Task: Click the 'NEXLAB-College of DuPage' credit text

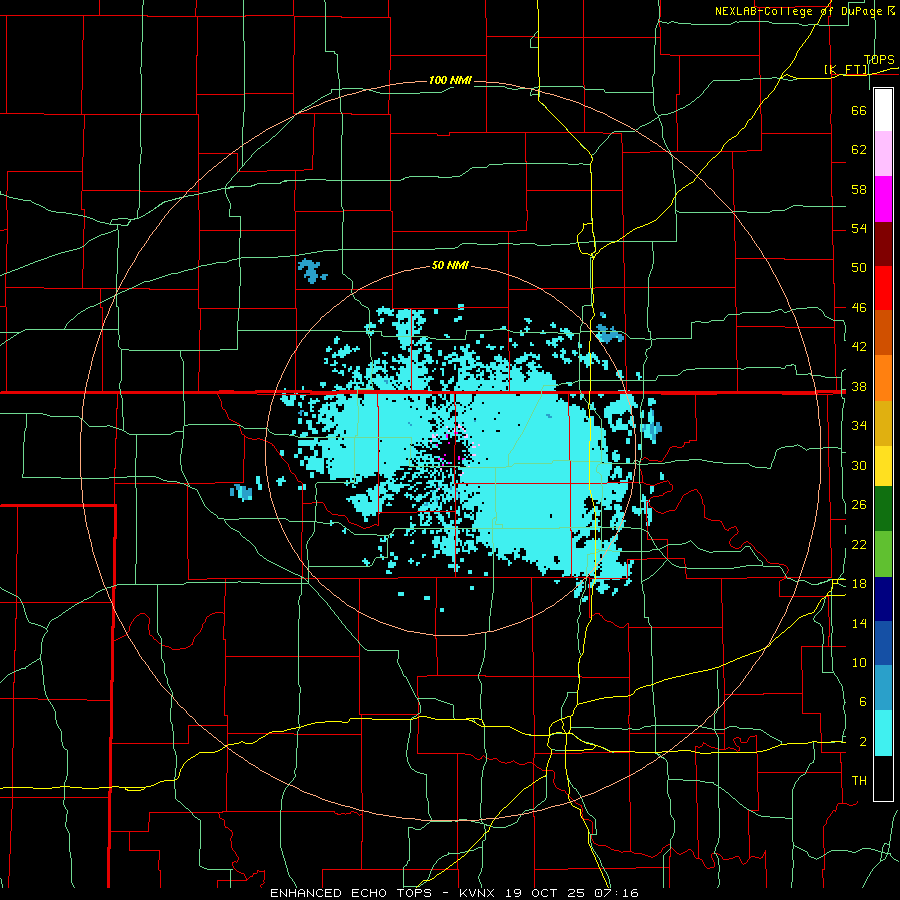Action: [798, 11]
